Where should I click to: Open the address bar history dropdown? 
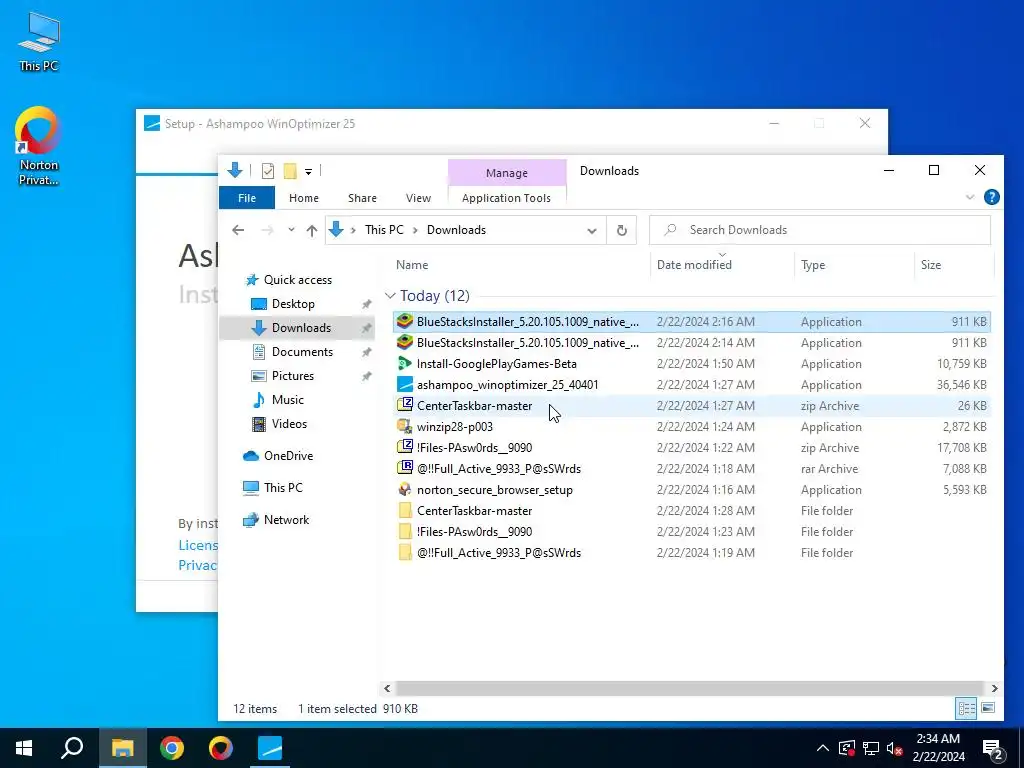point(592,231)
